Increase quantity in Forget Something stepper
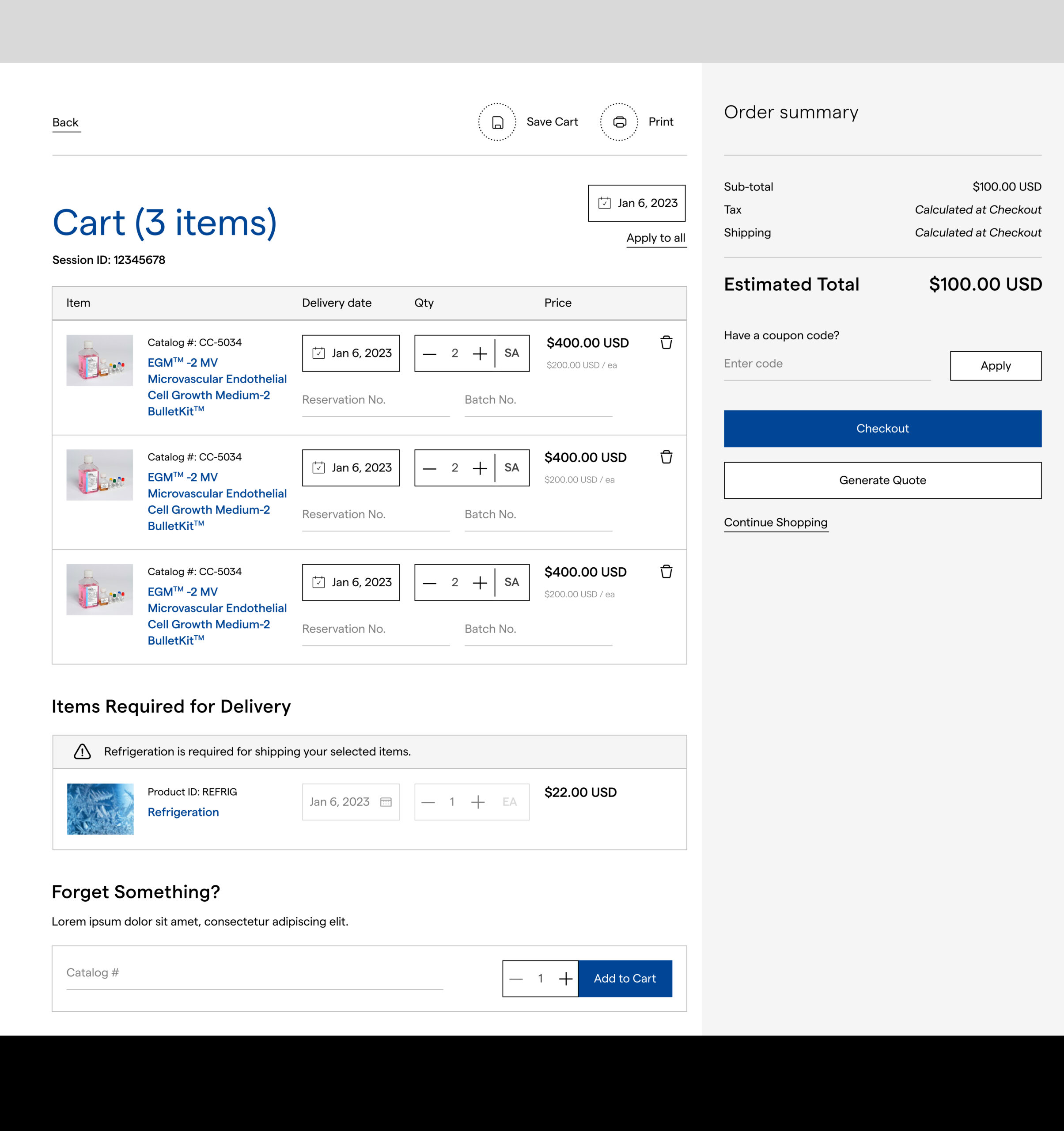The image size is (1064, 1131). [x=565, y=979]
